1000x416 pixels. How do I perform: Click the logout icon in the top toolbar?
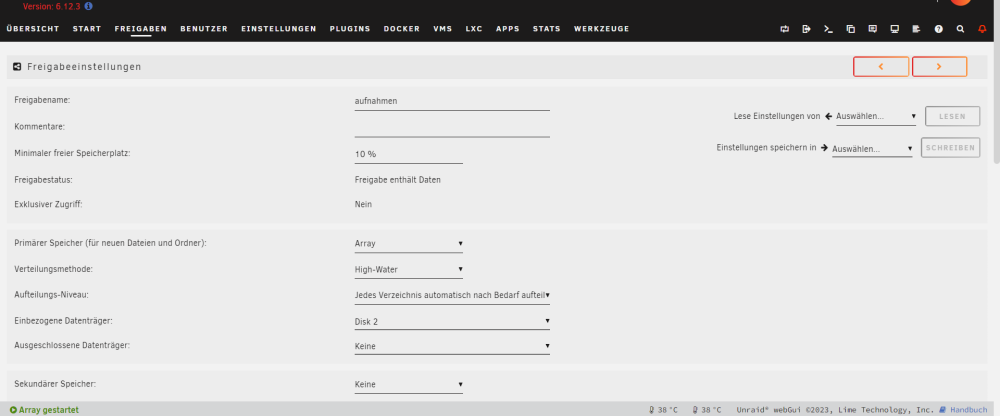806,29
